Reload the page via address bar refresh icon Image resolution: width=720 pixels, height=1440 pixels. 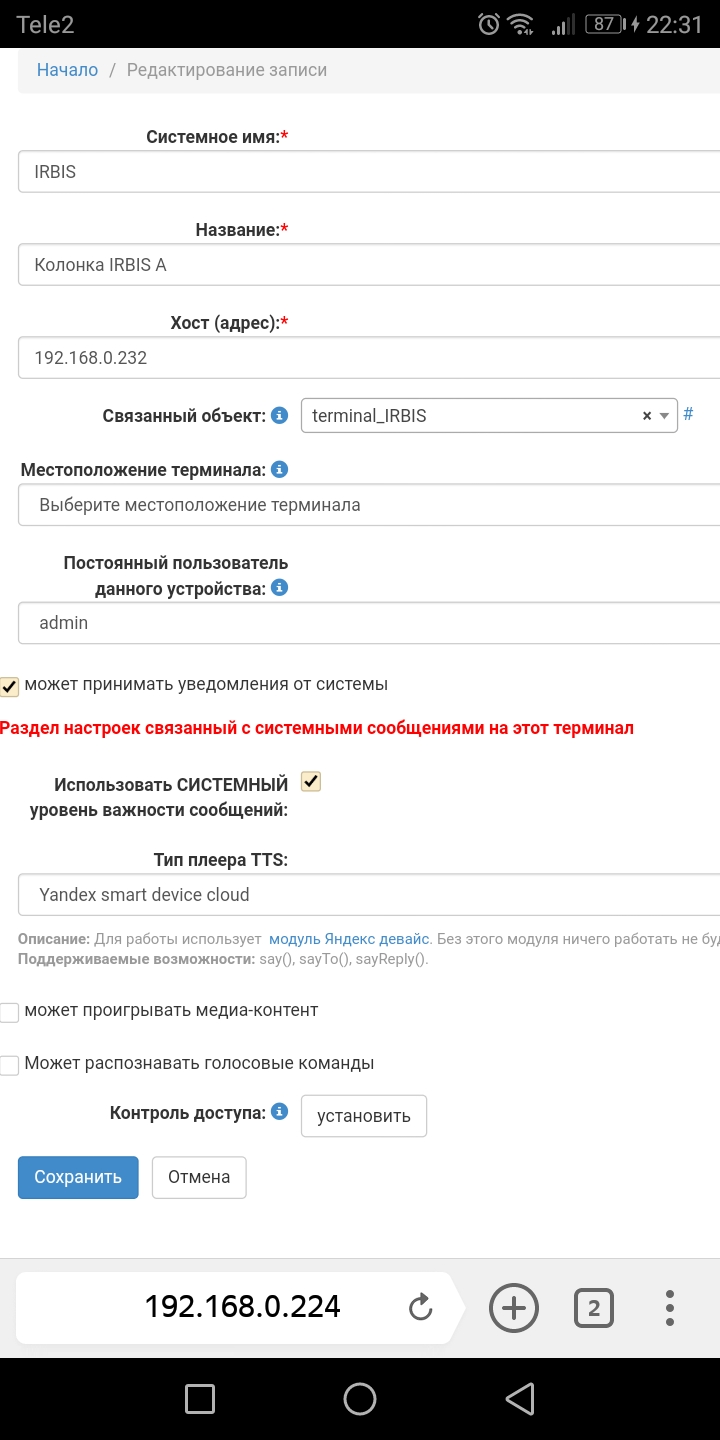[x=420, y=1307]
